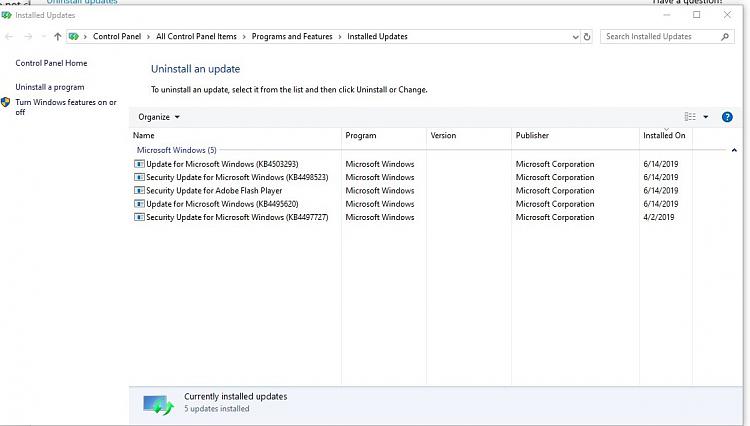Navigate to Programs and Features breadcrumb
This screenshot has width=750, height=426.
(x=292, y=36)
